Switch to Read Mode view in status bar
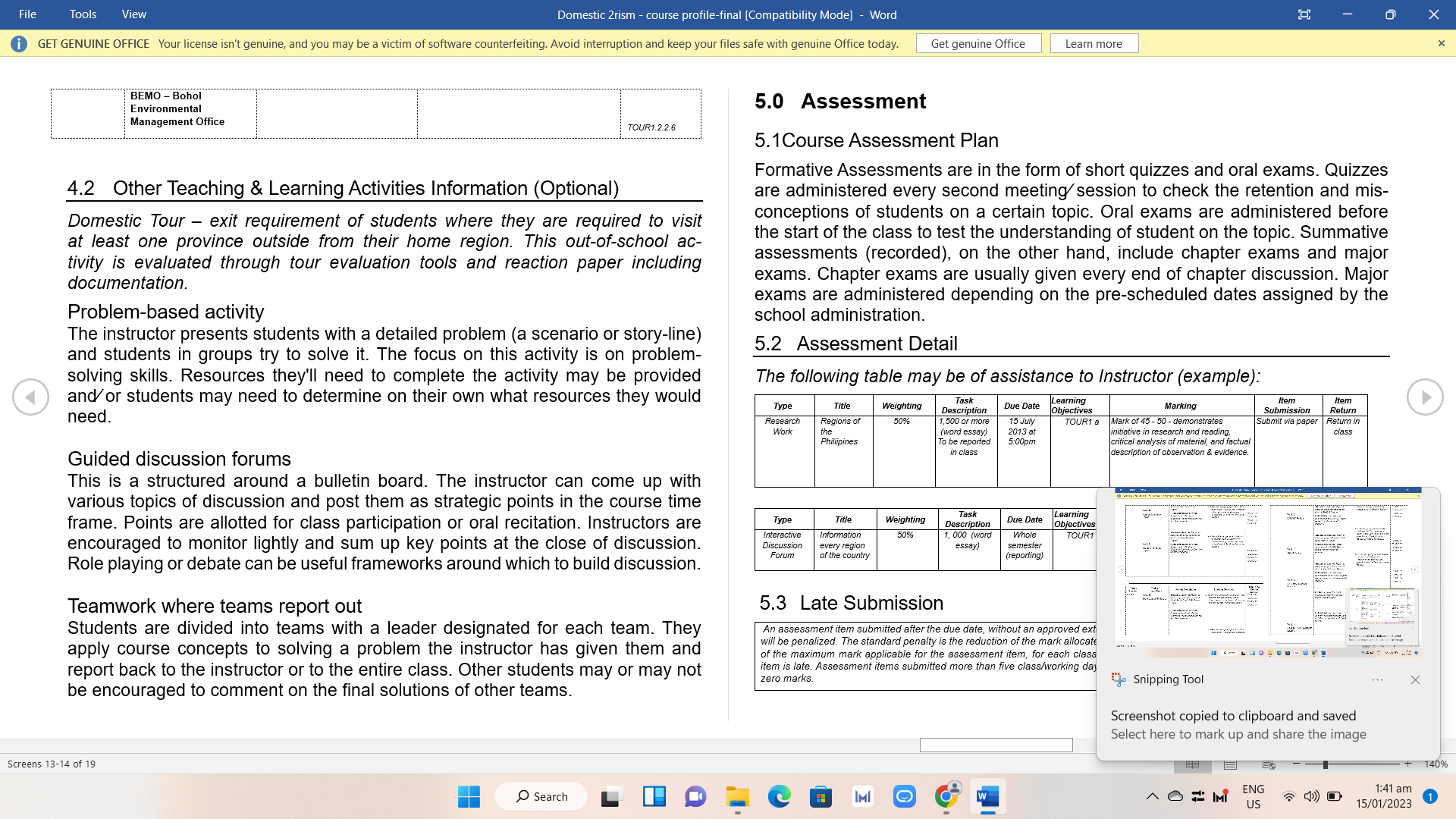This screenshot has height=819, width=1456. (1192, 764)
